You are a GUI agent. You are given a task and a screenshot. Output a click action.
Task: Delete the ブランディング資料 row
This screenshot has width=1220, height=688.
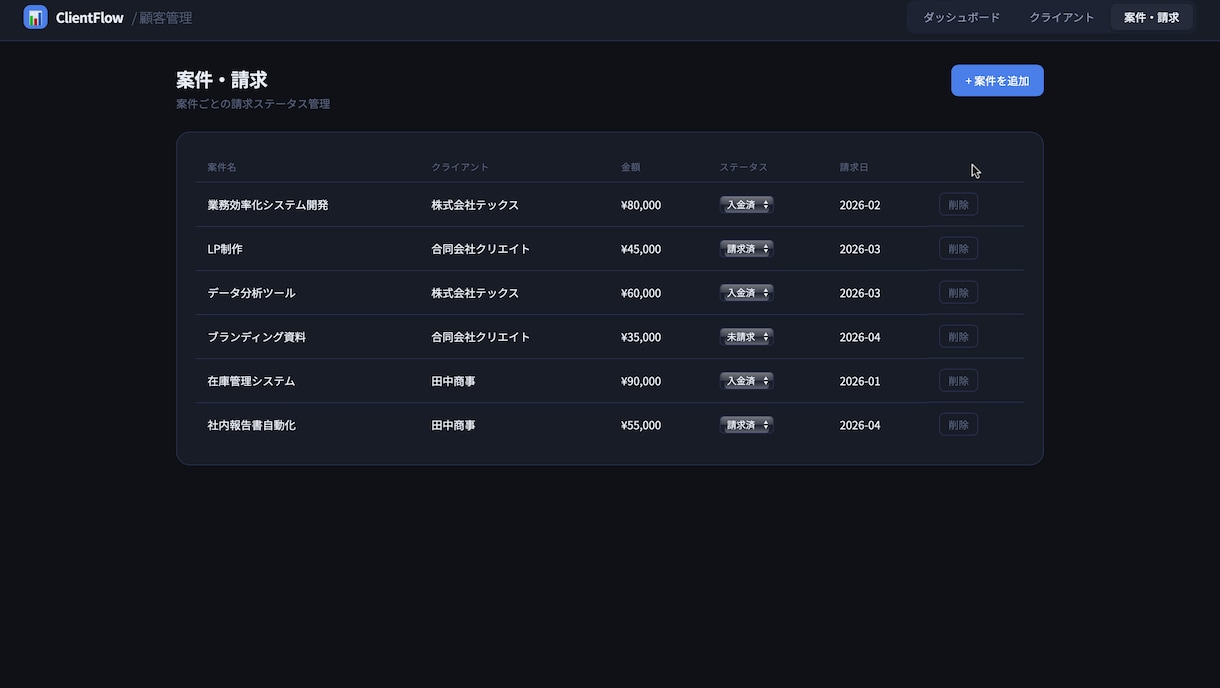pos(958,337)
